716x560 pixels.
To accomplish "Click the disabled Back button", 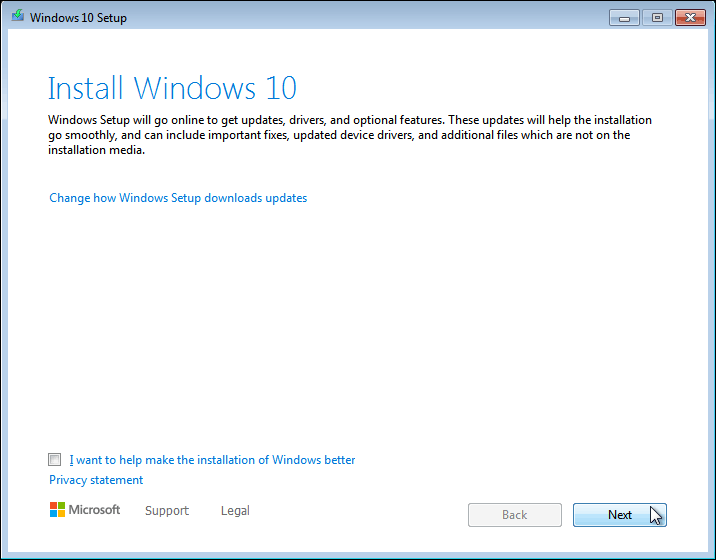I will click(515, 515).
